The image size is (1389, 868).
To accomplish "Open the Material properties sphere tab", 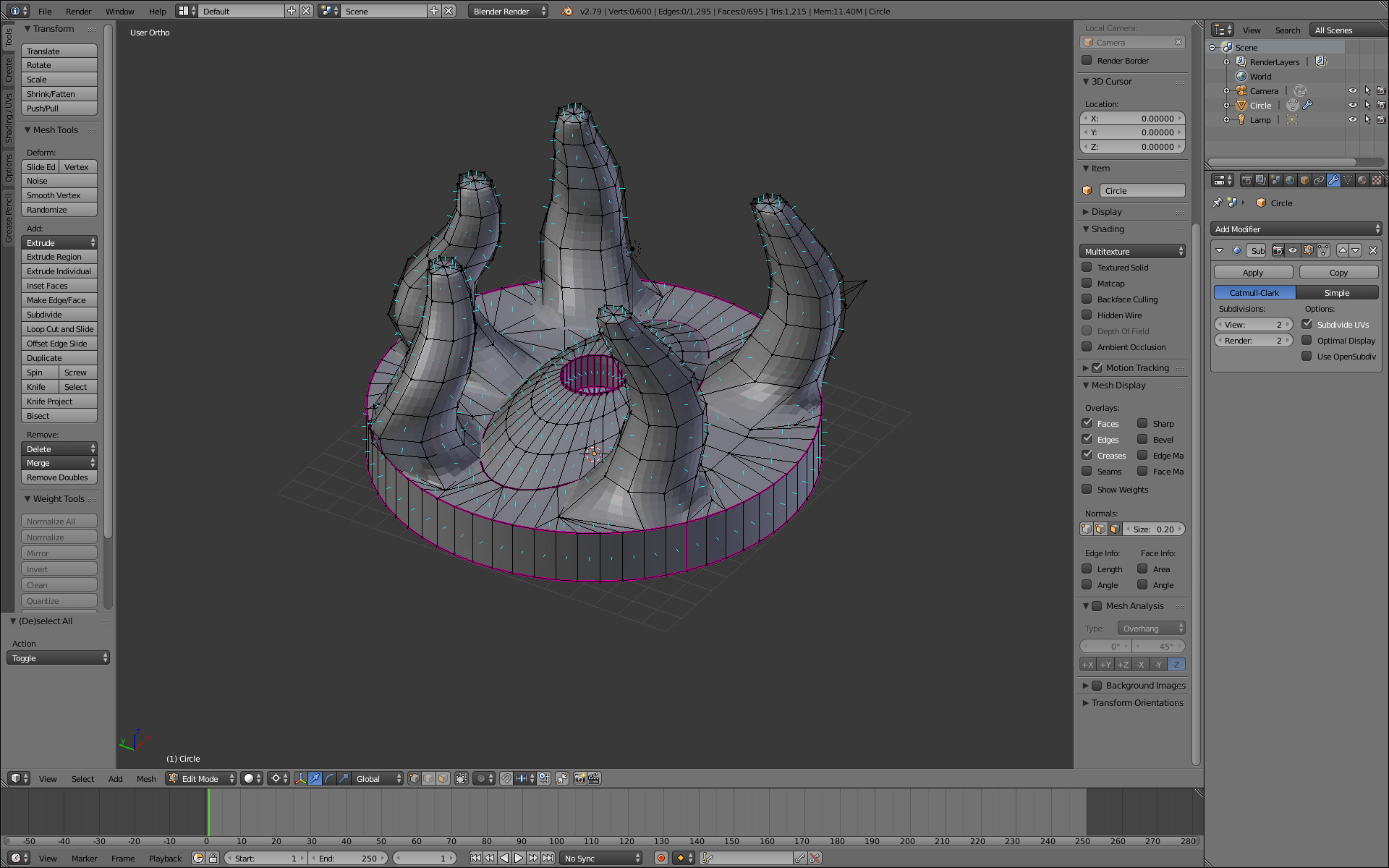I will point(1362,180).
